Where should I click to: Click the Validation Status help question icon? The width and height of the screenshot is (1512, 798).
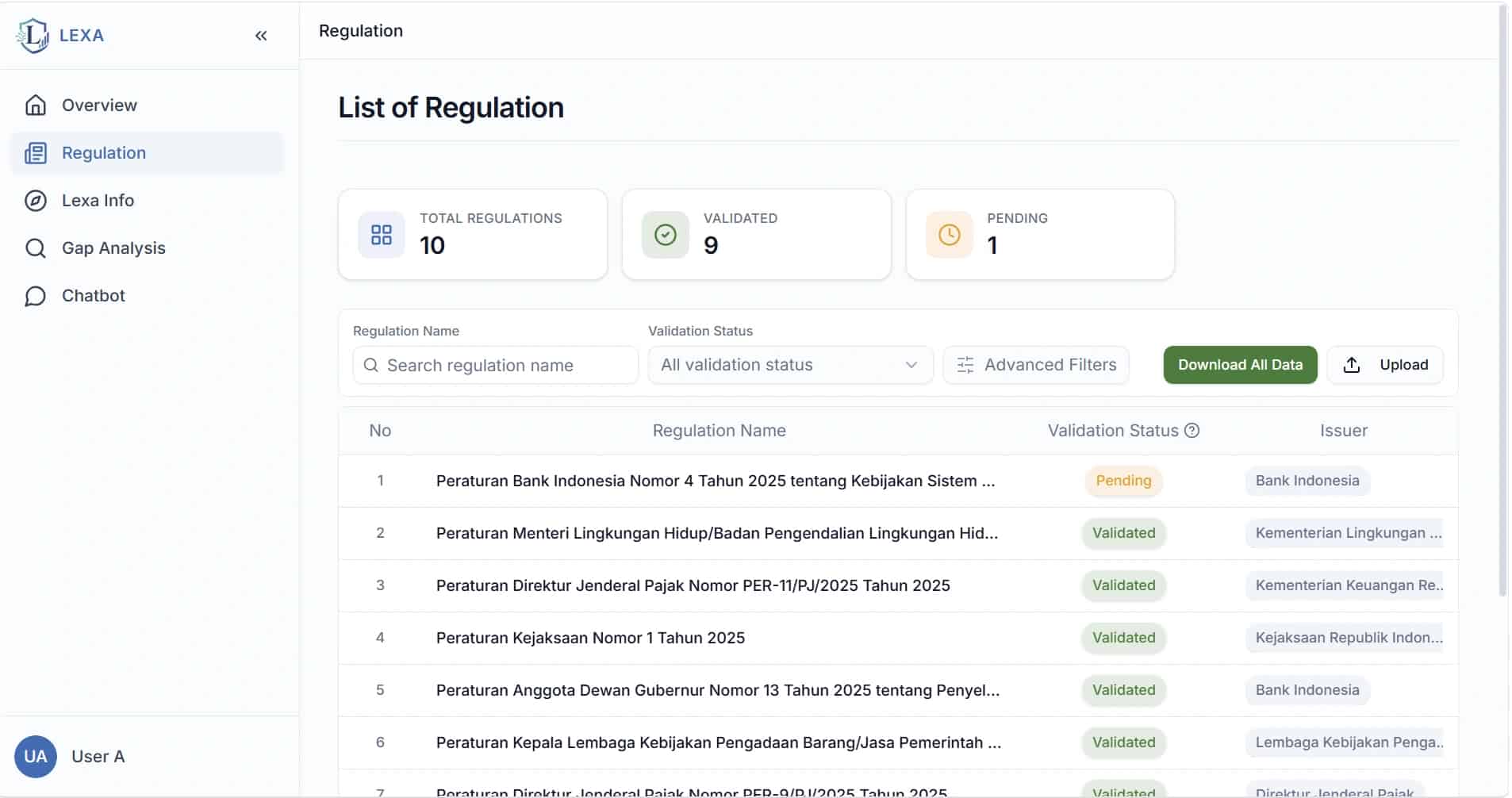point(1192,431)
